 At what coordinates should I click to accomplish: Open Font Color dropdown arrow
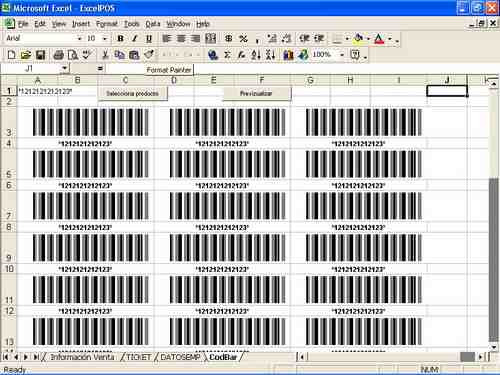click(389, 39)
